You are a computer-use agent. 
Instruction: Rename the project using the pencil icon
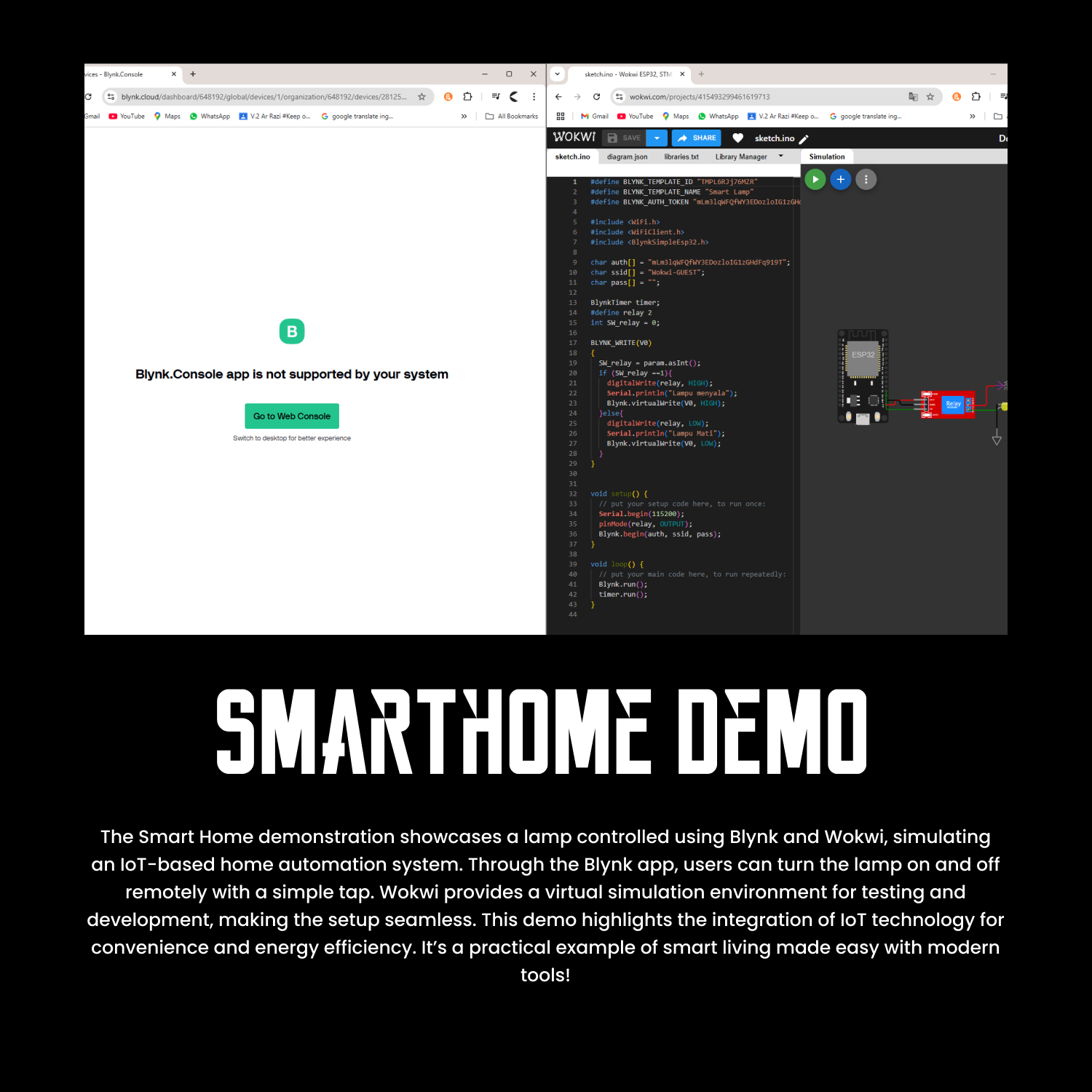pyautogui.click(x=804, y=138)
